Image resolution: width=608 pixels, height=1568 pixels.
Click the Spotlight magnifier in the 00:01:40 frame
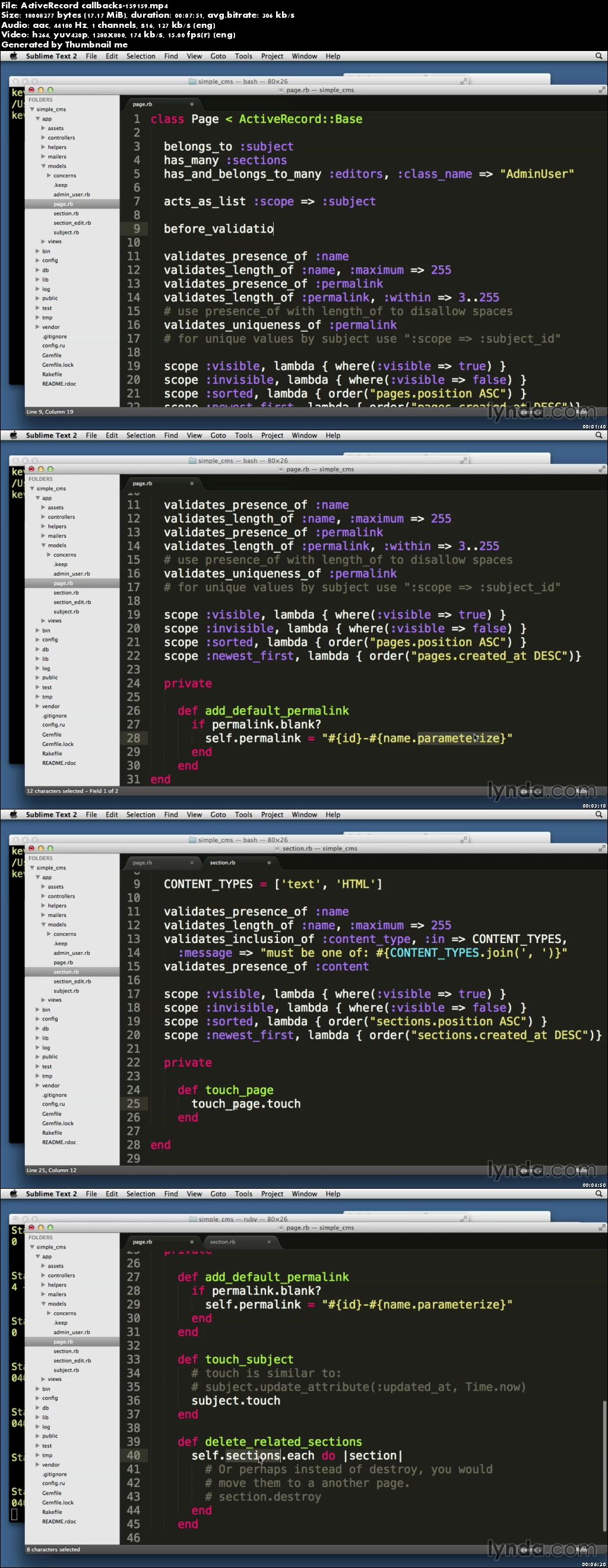pyautogui.click(x=598, y=56)
